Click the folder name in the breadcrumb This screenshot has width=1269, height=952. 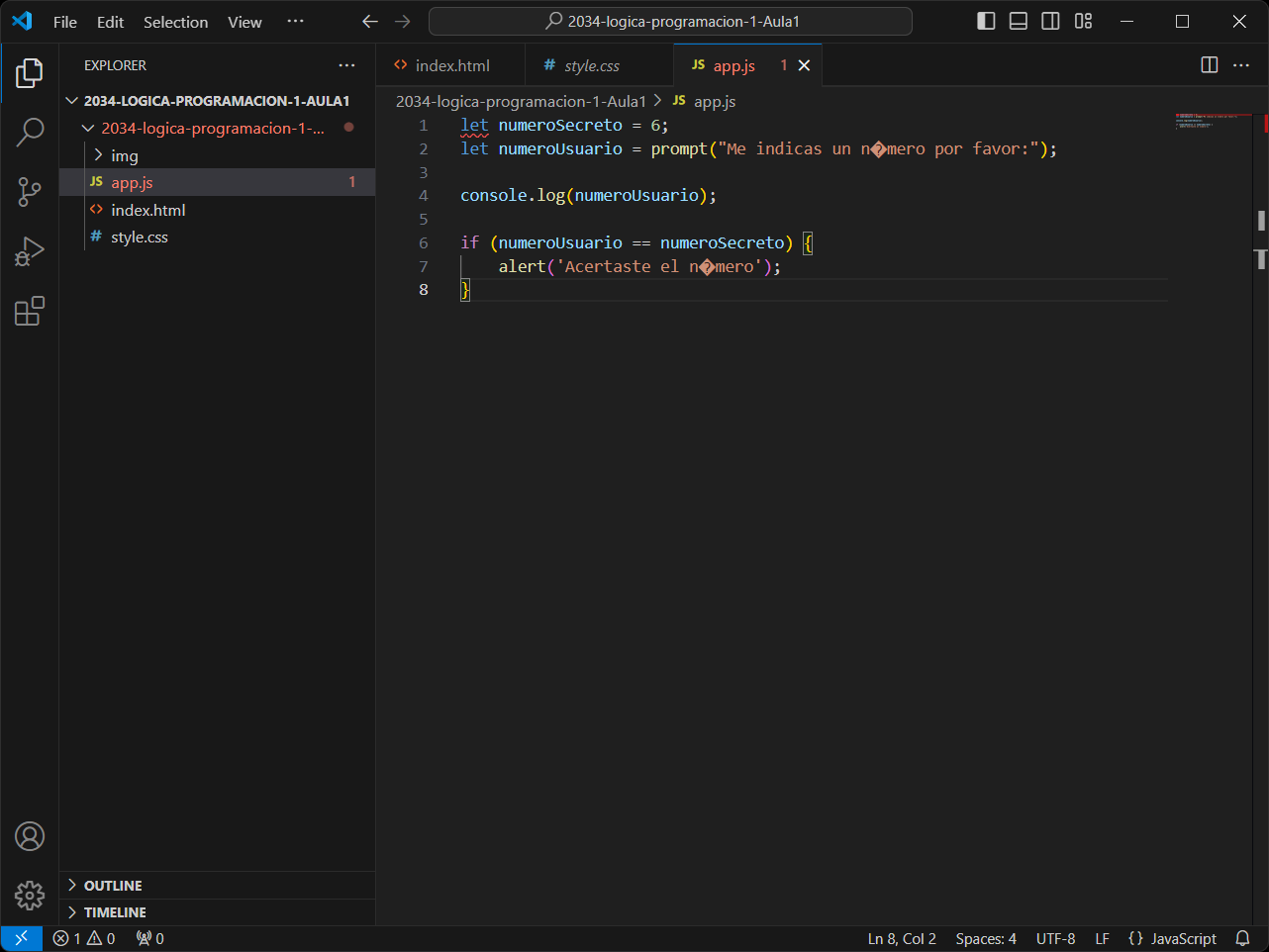pos(521,101)
